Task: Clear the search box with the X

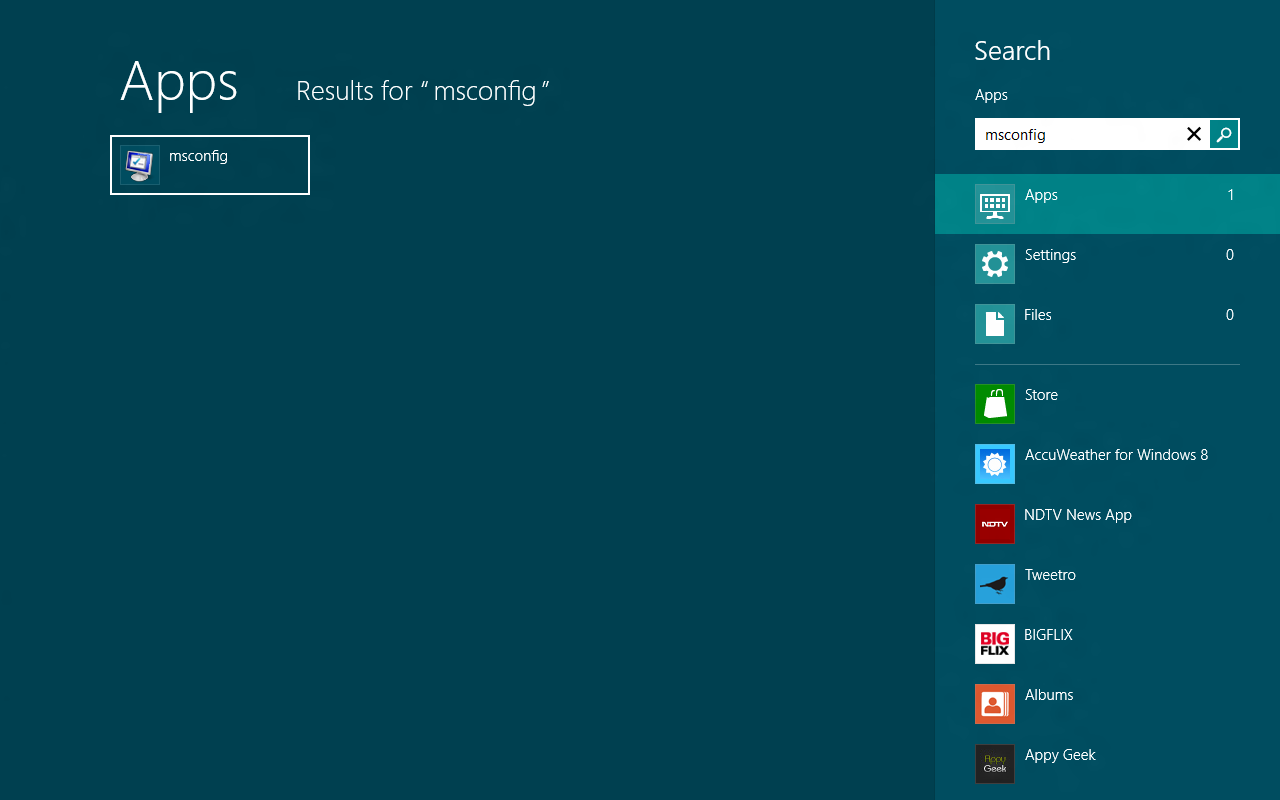Action: (x=1194, y=134)
